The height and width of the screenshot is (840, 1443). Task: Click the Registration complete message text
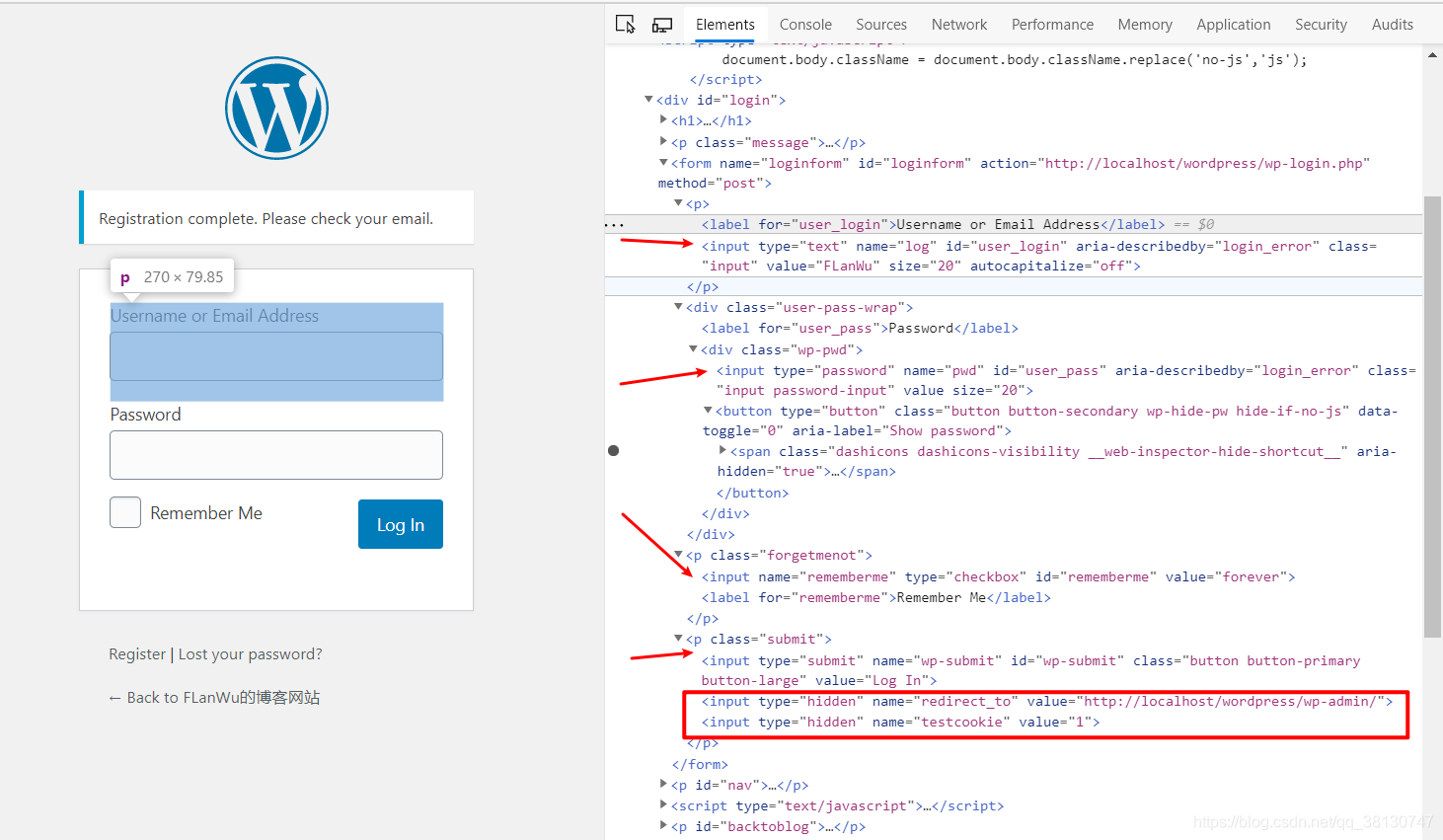pos(266,218)
